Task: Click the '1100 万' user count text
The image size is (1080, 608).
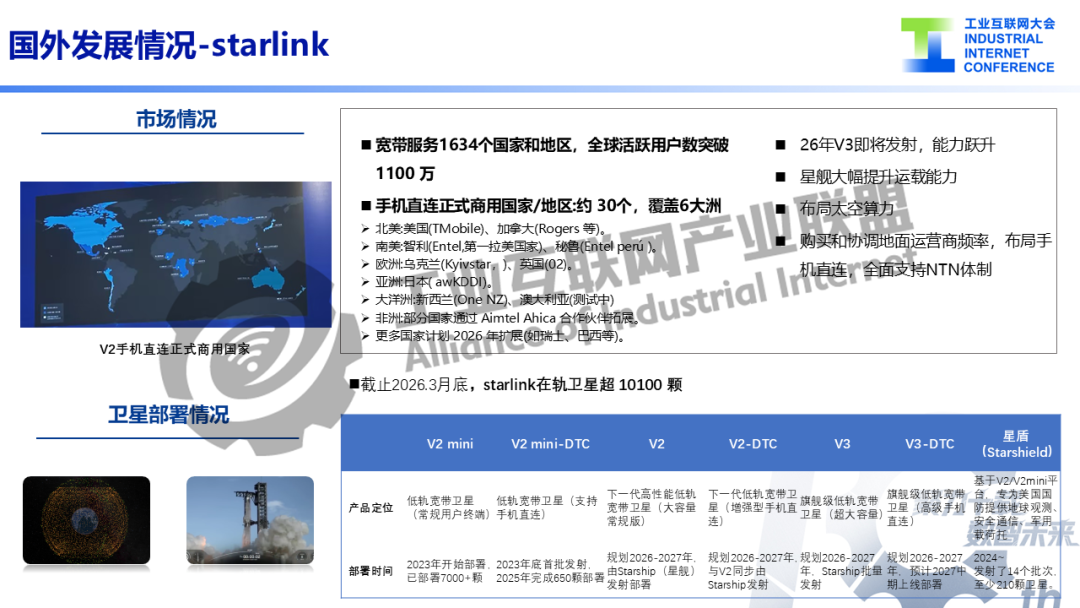Action: click(x=405, y=174)
